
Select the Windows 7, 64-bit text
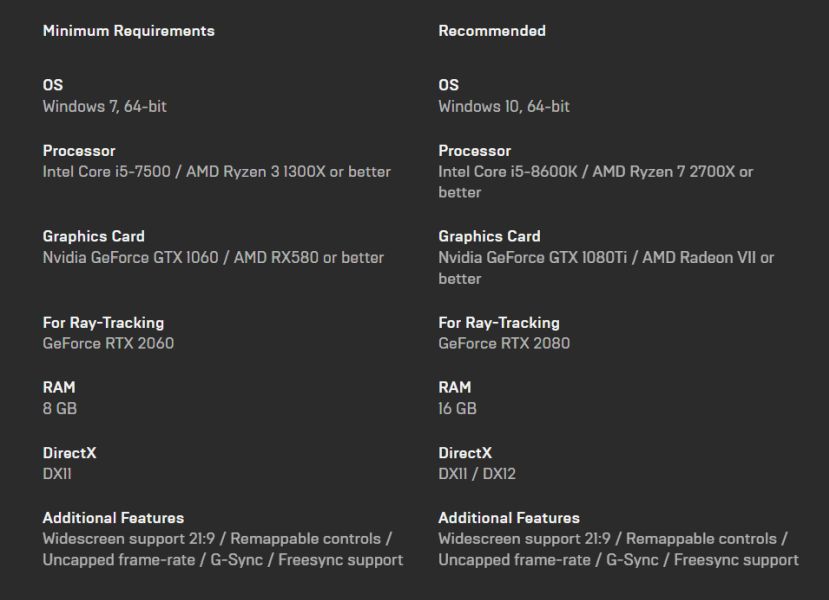tap(104, 106)
